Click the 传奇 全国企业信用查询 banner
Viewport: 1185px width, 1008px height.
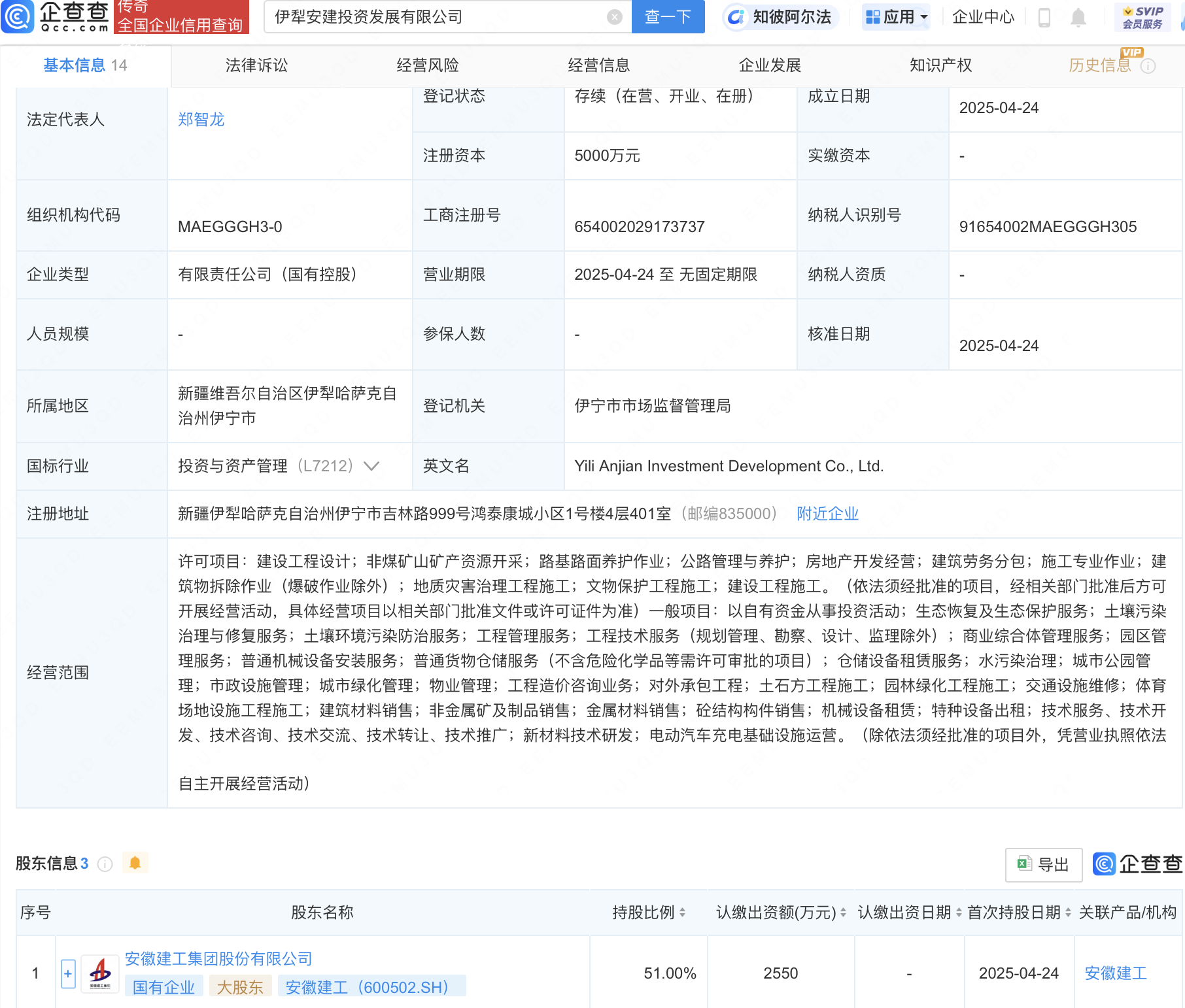coord(181,16)
